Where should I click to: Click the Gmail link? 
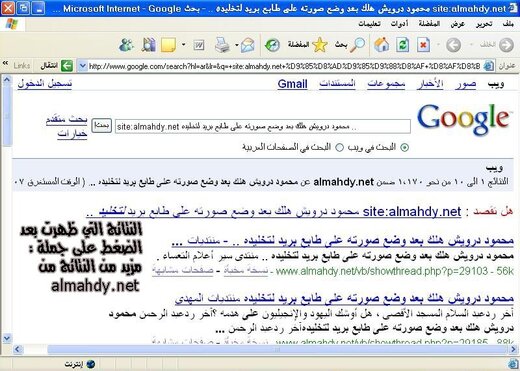tap(292, 84)
